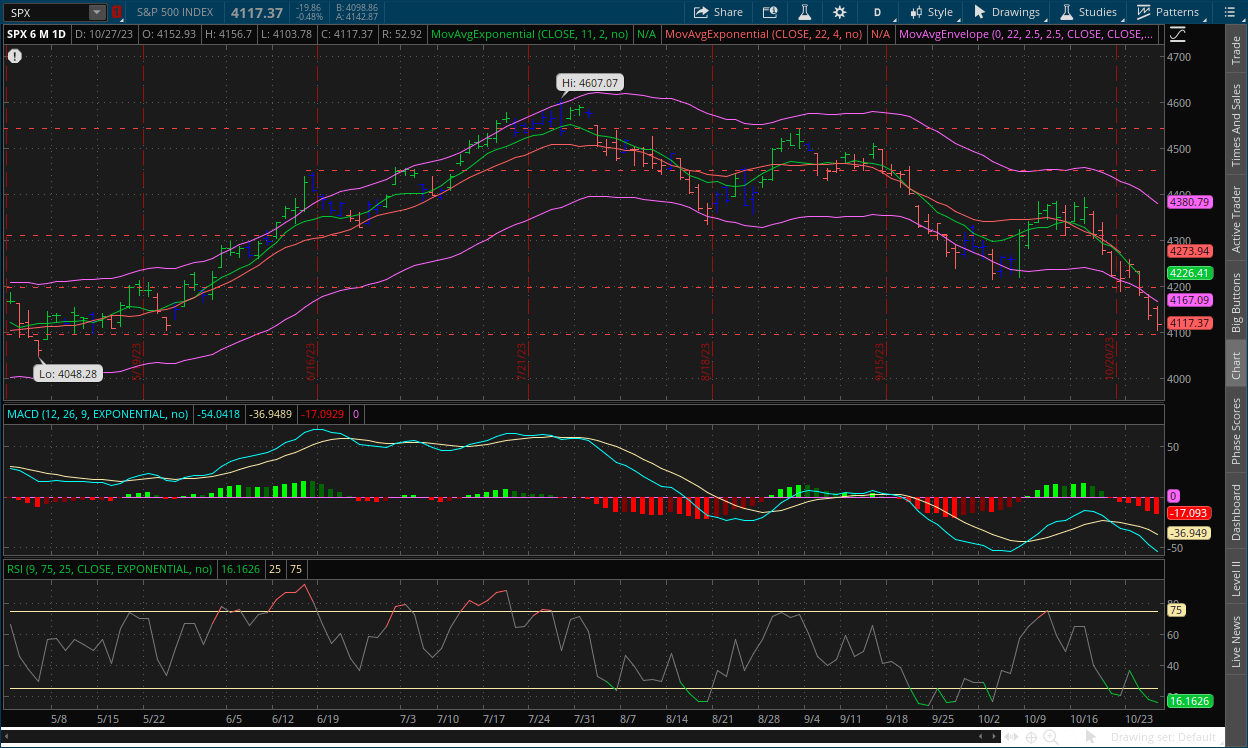Open the Big Buttons side tab
Screen dimensions: 1248x748
1236,302
